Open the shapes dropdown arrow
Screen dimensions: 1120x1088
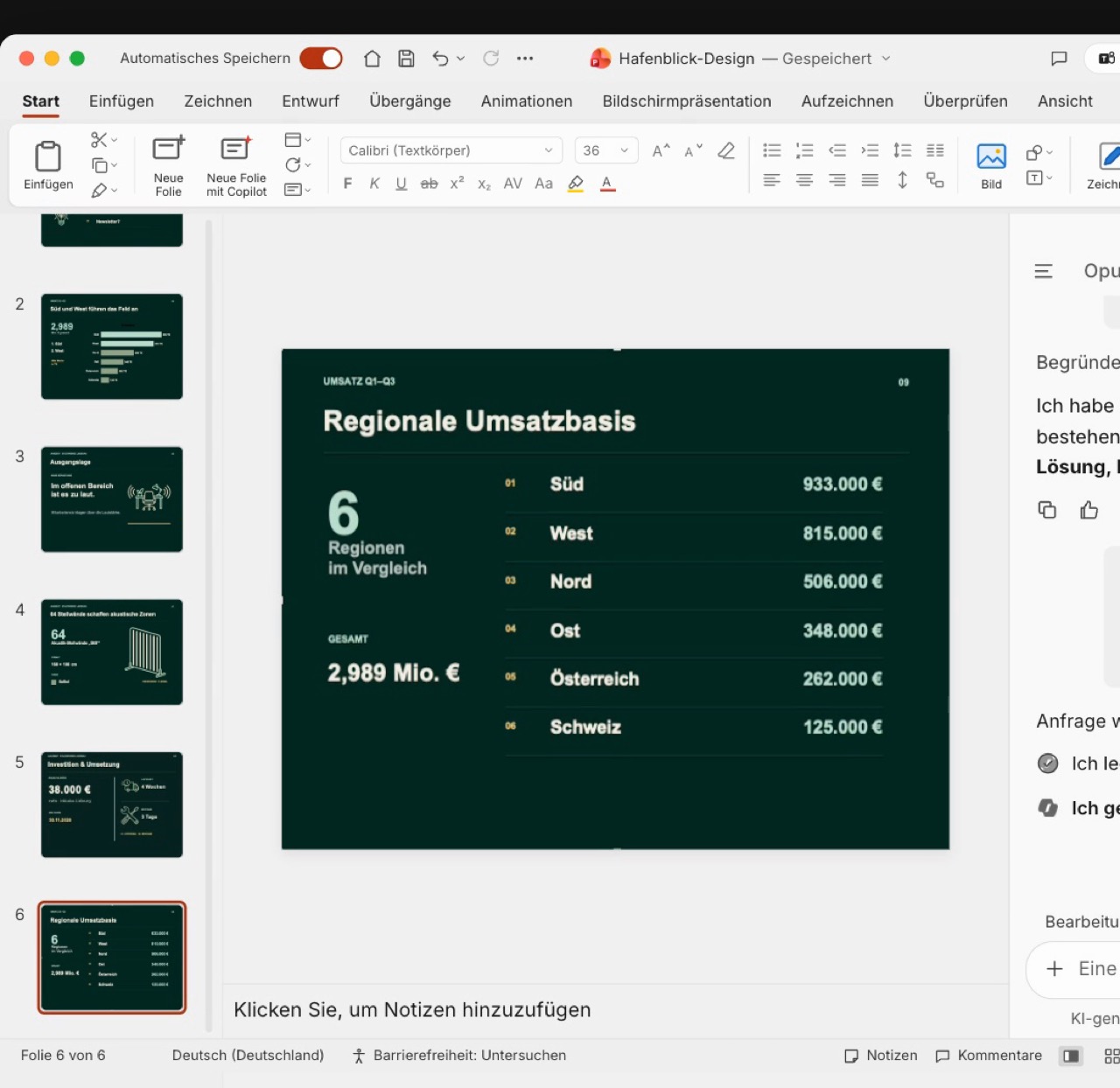click(1049, 152)
